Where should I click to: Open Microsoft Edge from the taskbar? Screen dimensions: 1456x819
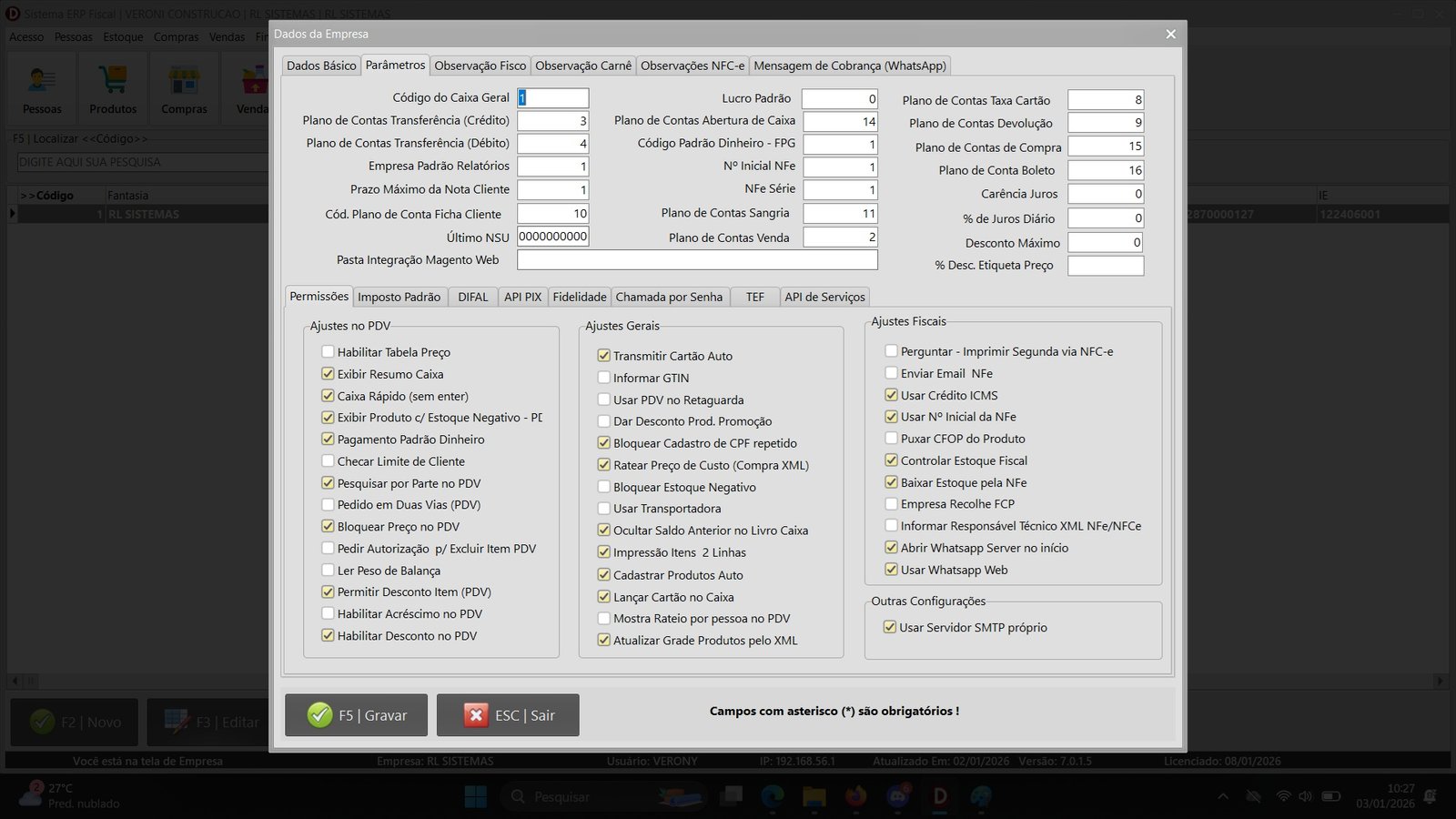pyautogui.click(x=773, y=797)
